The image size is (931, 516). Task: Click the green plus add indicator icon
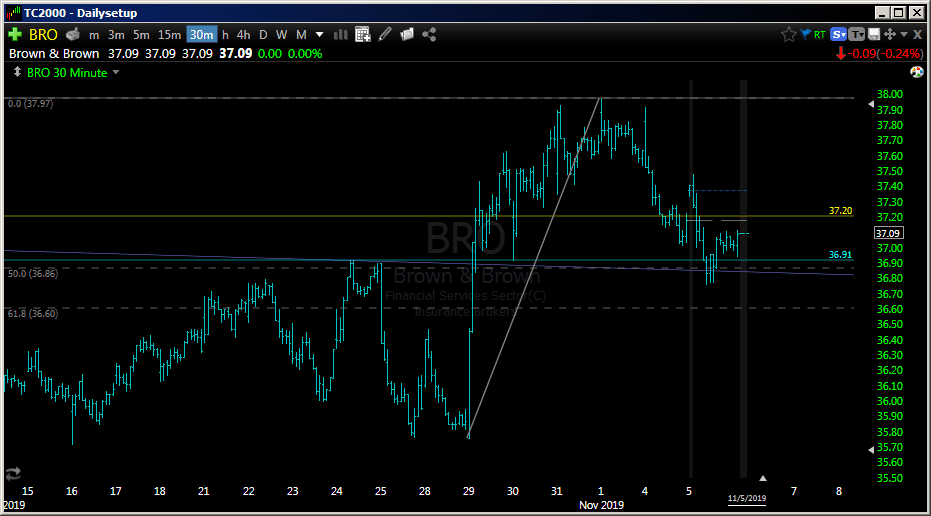(x=15, y=34)
